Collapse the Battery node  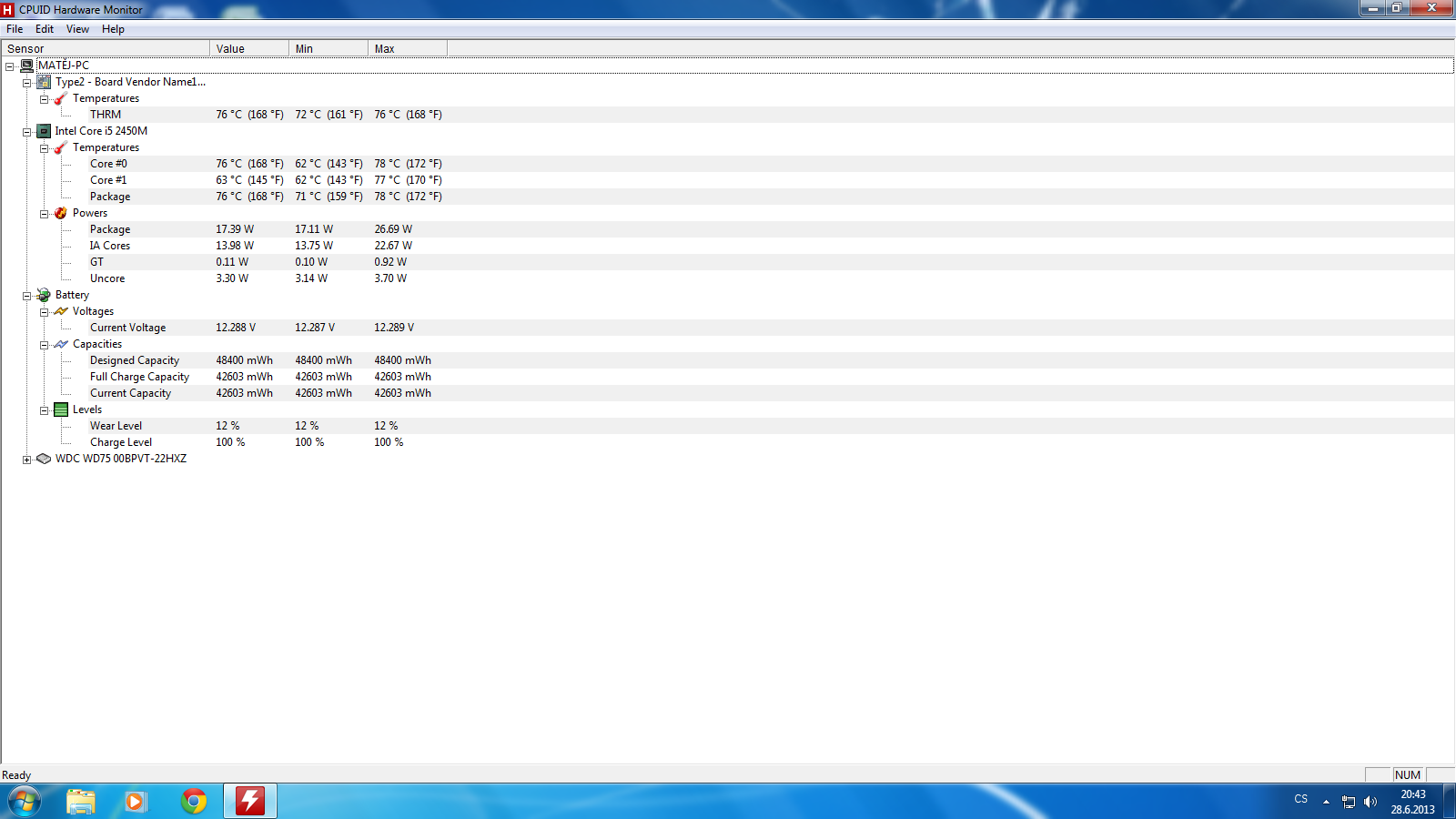coord(27,296)
